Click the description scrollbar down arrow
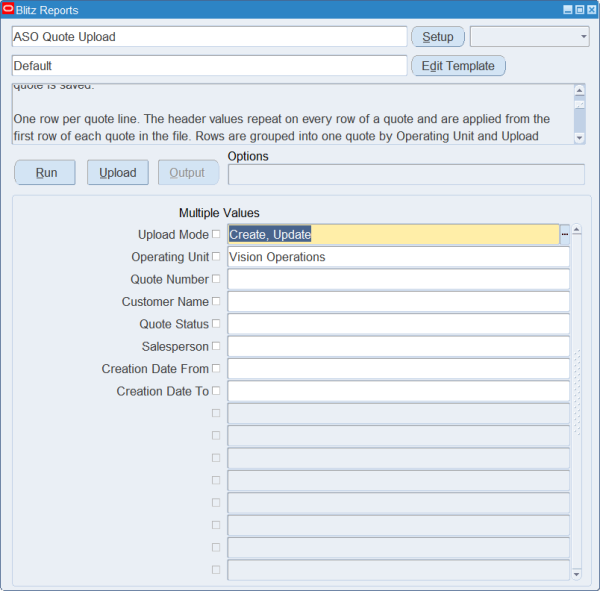 (x=580, y=138)
